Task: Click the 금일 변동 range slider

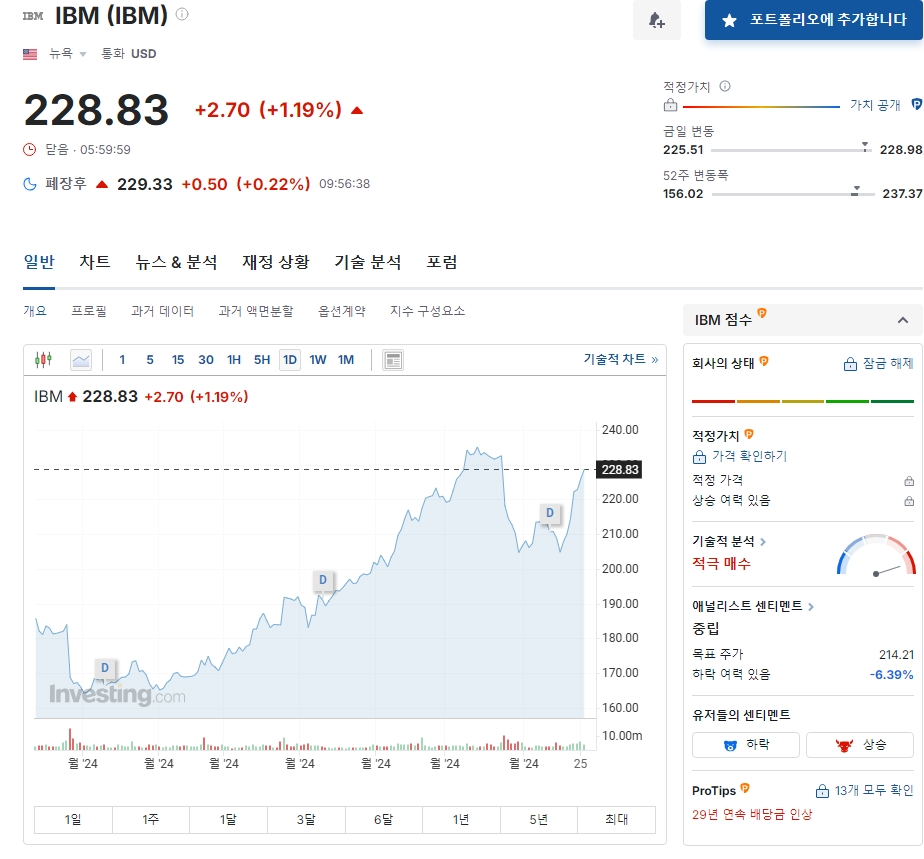Action: (x=791, y=150)
